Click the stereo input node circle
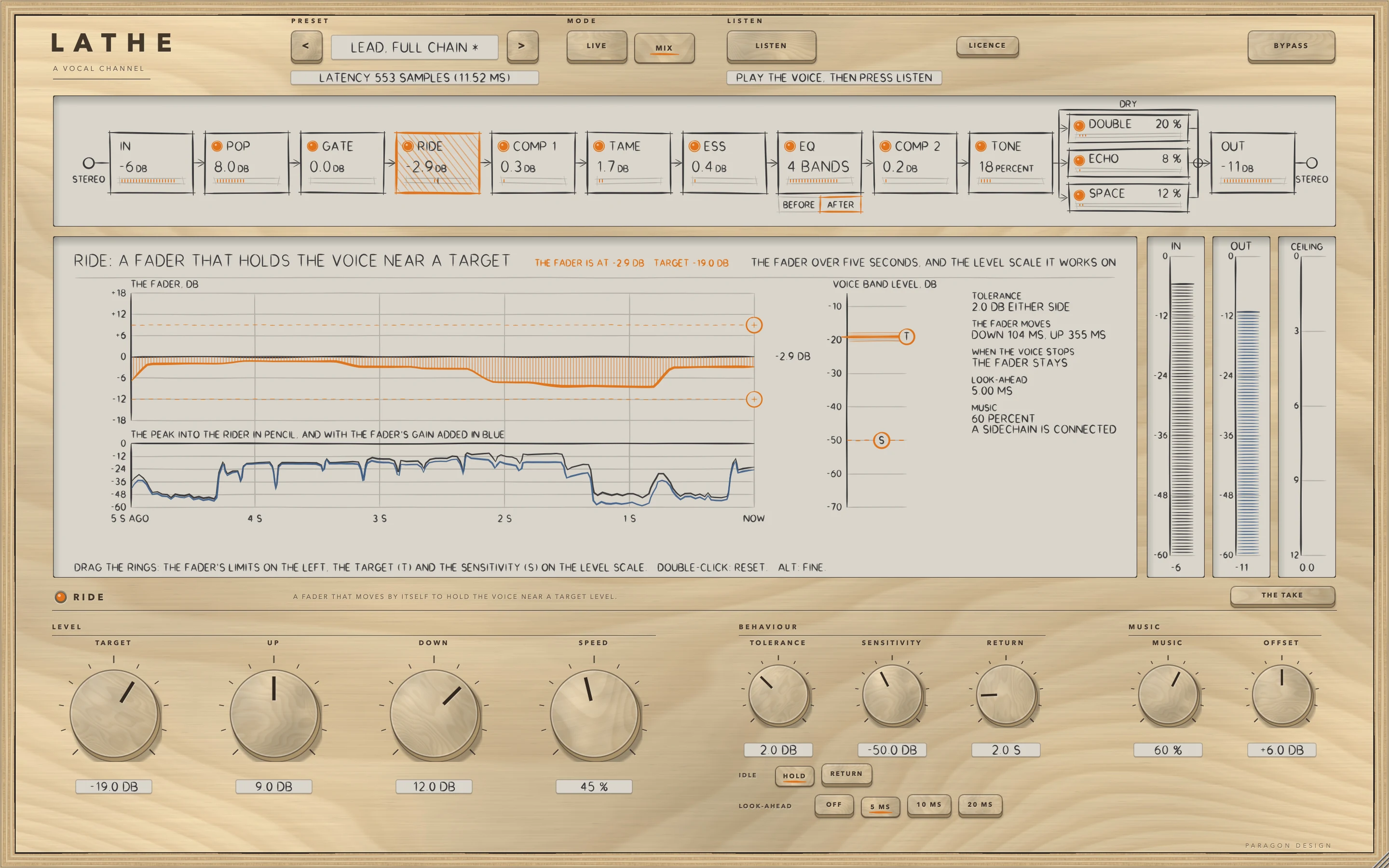This screenshot has width=1389, height=868. (x=88, y=163)
